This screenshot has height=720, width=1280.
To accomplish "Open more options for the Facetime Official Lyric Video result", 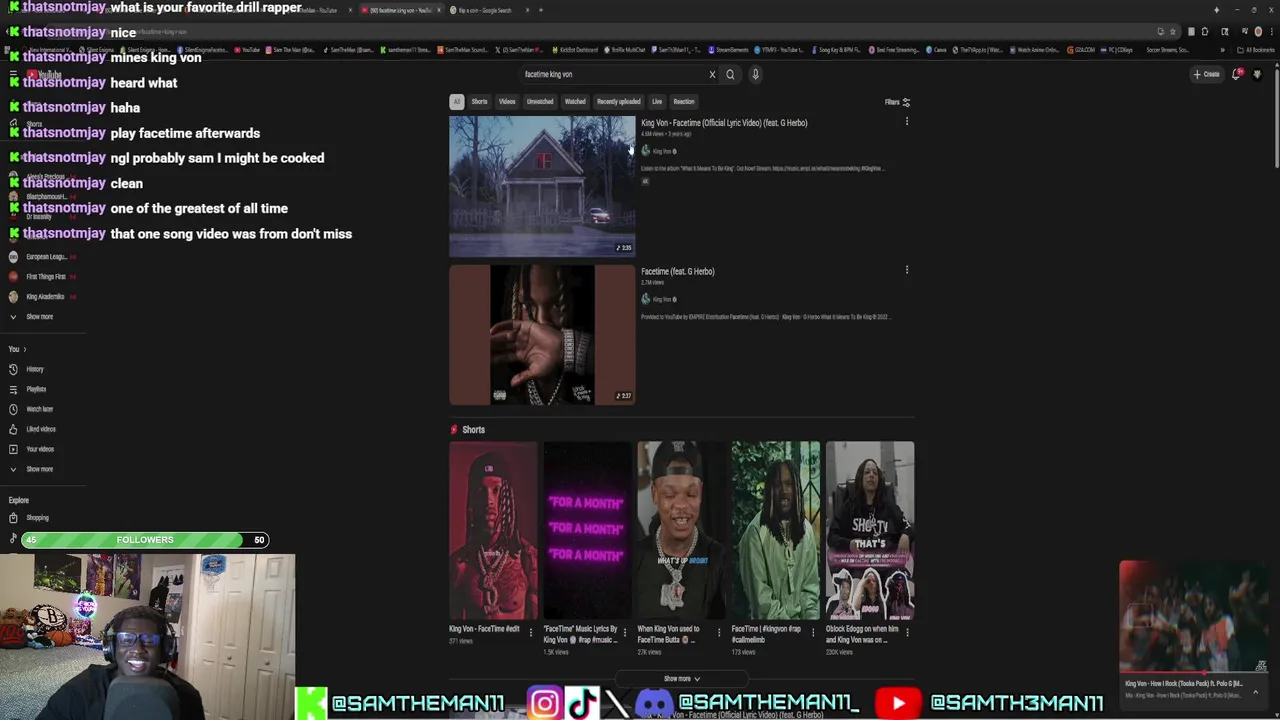I will (x=907, y=122).
